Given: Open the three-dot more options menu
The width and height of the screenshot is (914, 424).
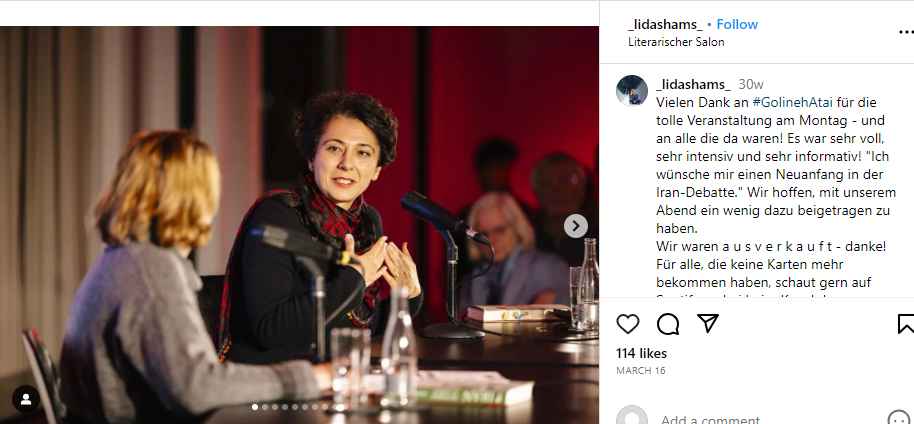Looking at the screenshot, I should click(x=906, y=33).
